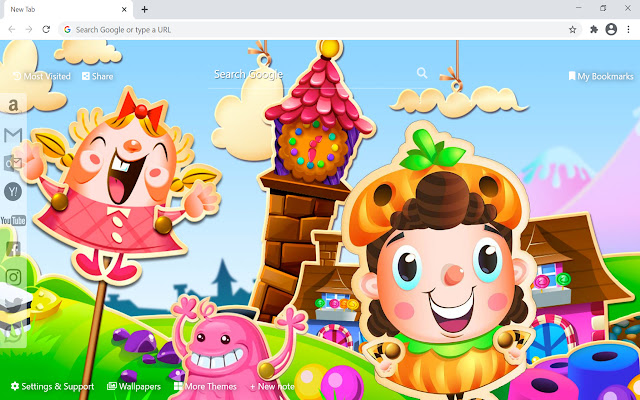Open the Yahoo shortcut in the sidebar
This screenshot has width=640, height=400.
point(13,191)
